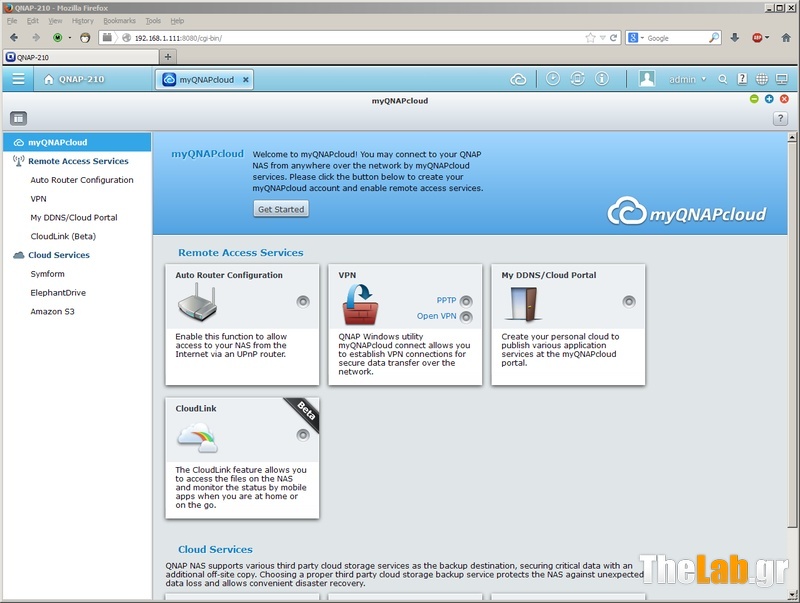Open a new browser tab
Image resolution: width=800 pixels, height=603 pixels.
click(168, 57)
